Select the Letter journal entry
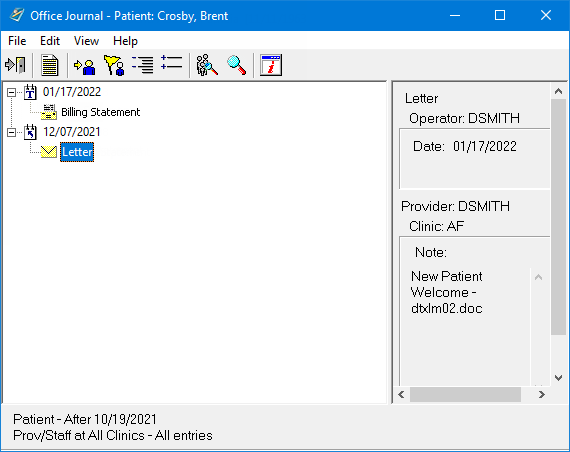Screen dimensions: 570x452 77,152
